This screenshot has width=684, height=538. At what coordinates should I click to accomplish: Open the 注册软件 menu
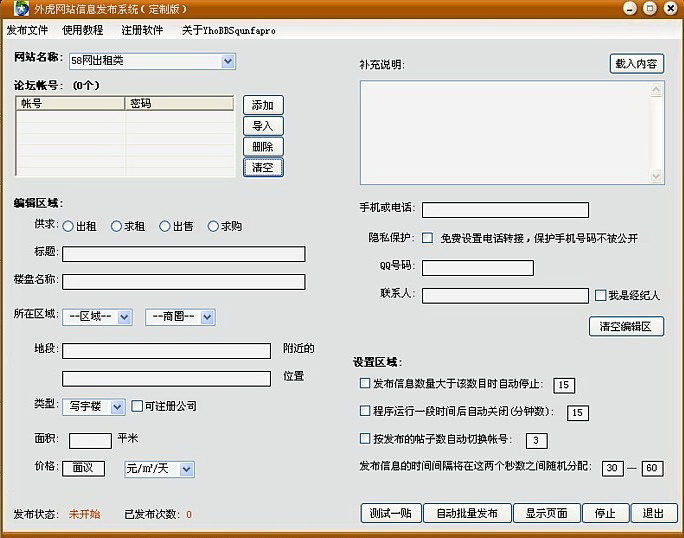coord(142,30)
